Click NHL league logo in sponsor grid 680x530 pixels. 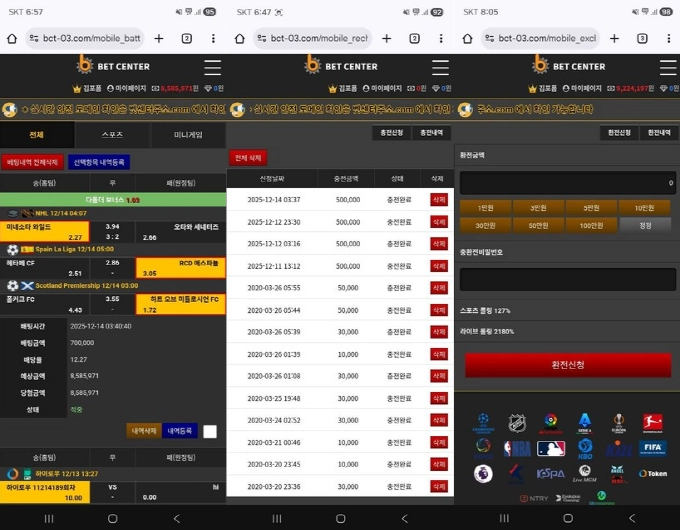(x=517, y=423)
